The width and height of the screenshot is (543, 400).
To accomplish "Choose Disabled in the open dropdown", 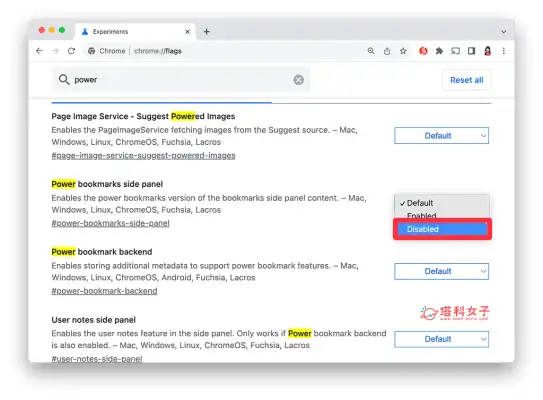I will click(x=442, y=229).
